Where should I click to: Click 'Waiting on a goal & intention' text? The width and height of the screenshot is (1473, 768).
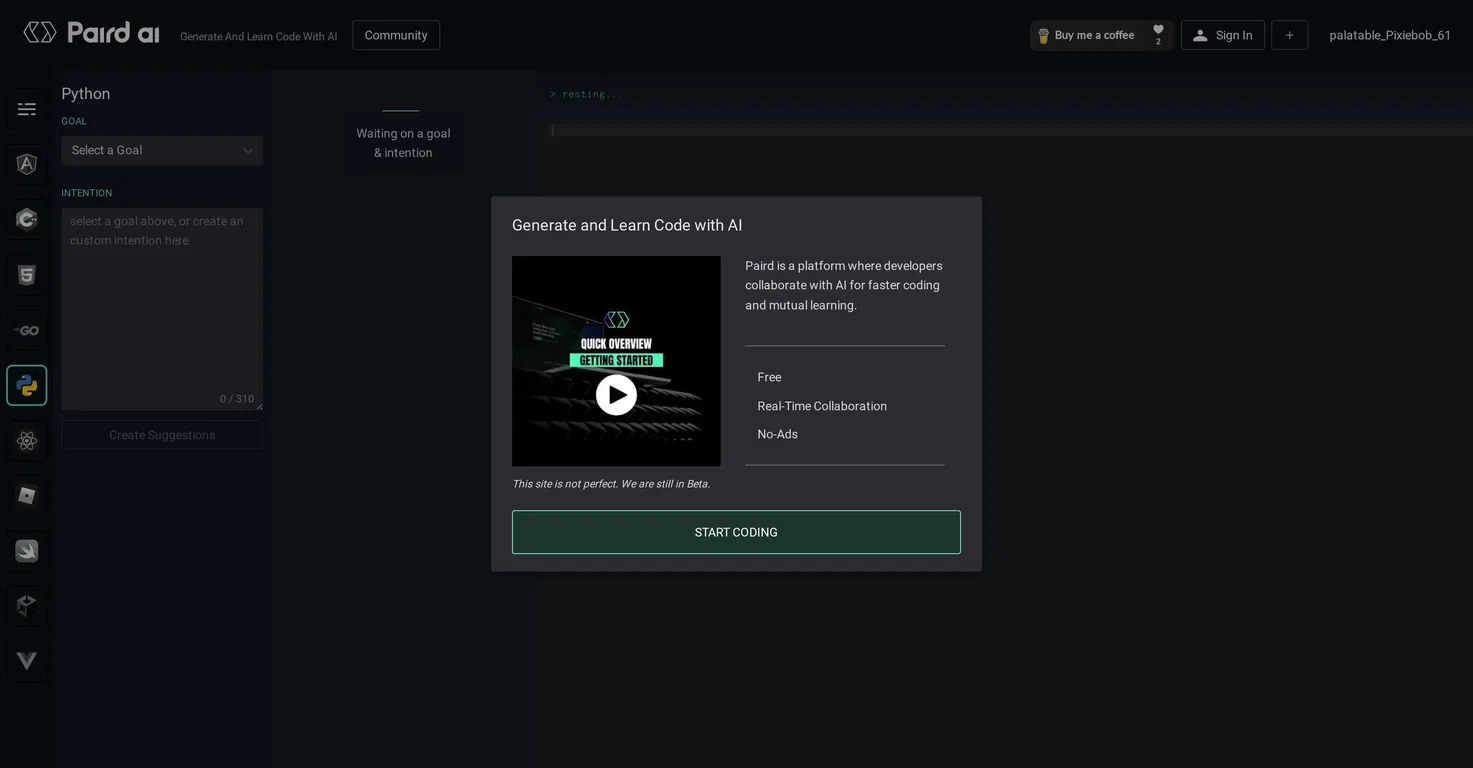[x=403, y=143]
